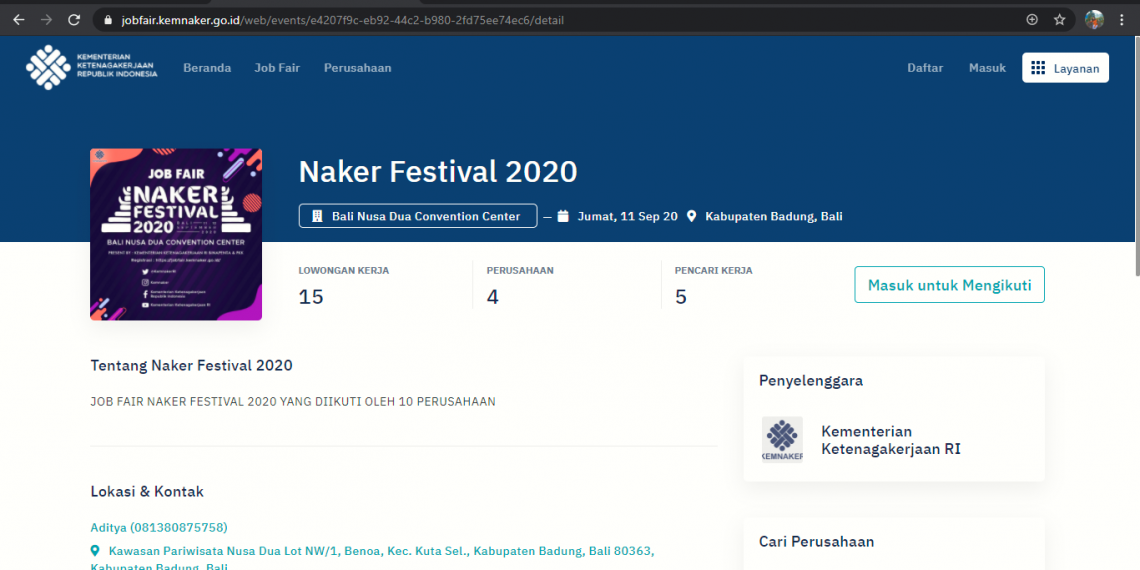This screenshot has width=1140, height=570.
Task: Click the Kementerian Ketenagakerjaan logo in header
Action: point(92,68)
